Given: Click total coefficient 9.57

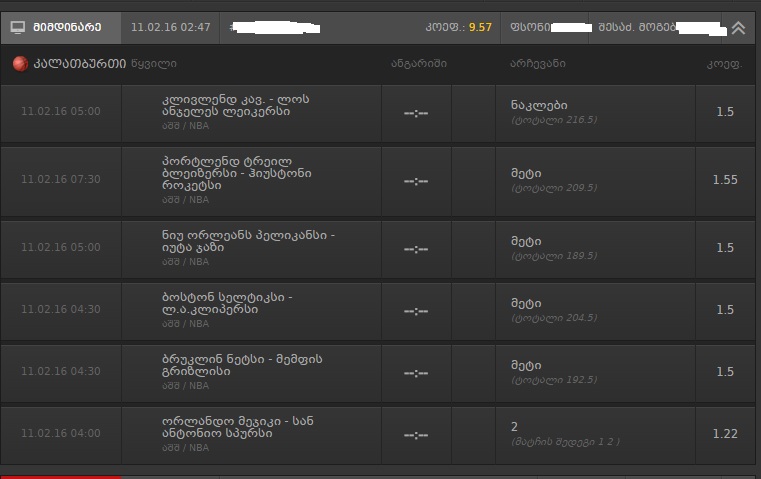Looking at the screenshot, I should pos(480,27).
